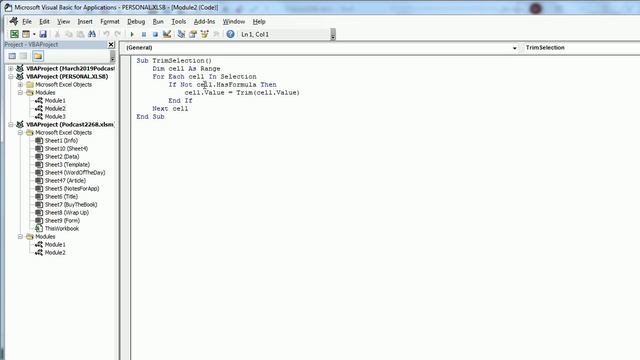Image resolution: width=640 pixels, height=360 pixels.
Task: Collapse Microsoft Excel Objects under Podcast2268.xlsm
Action: tap(20, 133)
